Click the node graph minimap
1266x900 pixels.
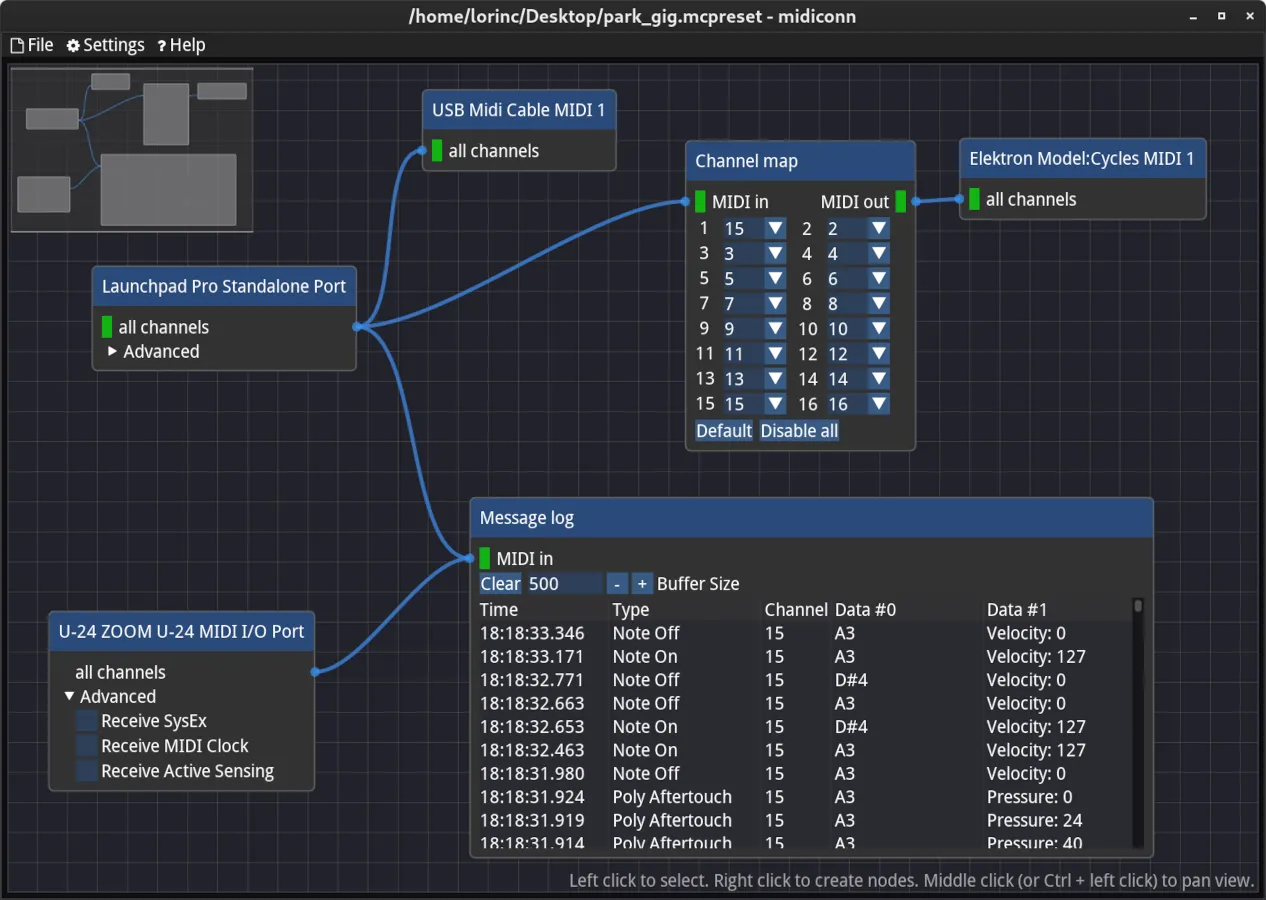click(132, 150)
